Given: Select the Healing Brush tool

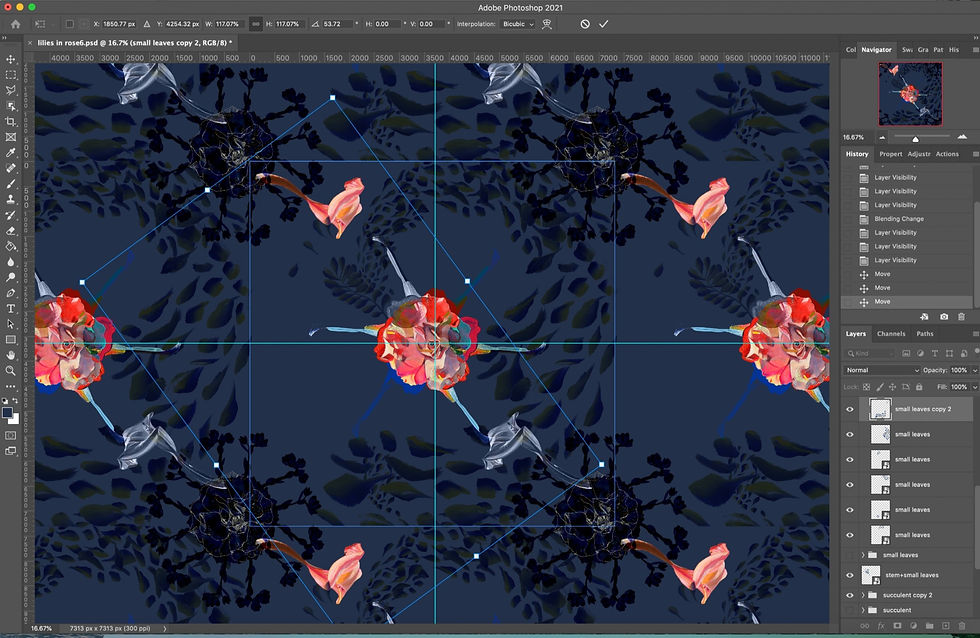Looking at the screenshot, I should coord(11,169).
